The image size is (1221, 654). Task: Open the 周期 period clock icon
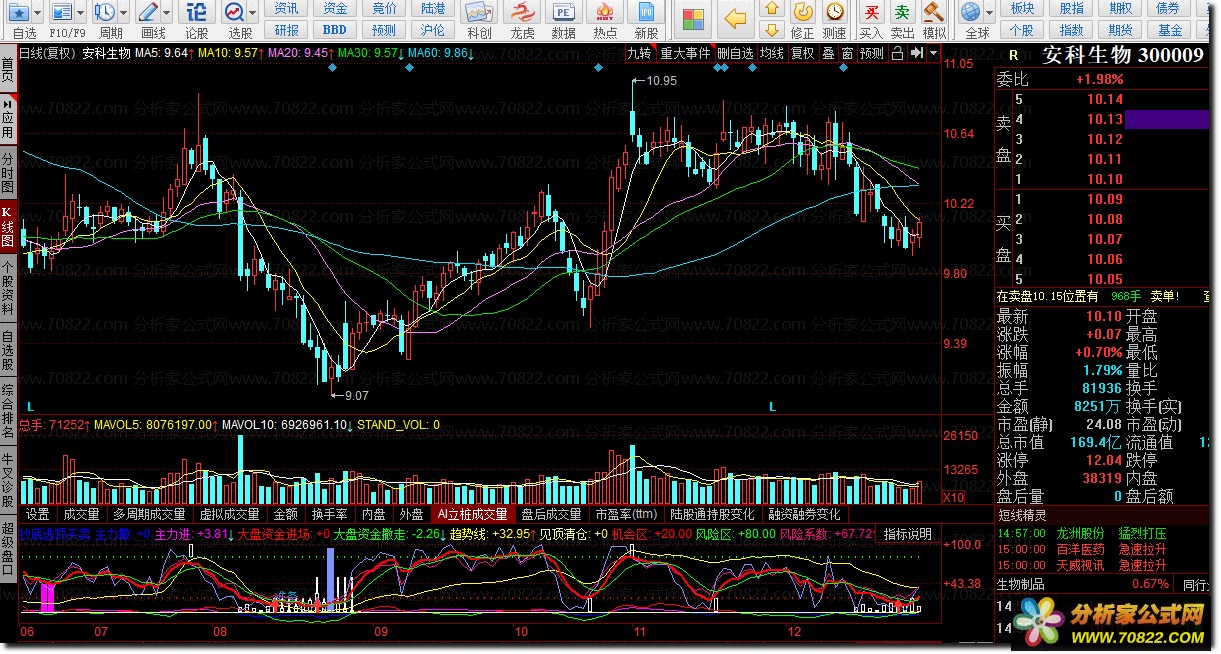tap(104, 12)
